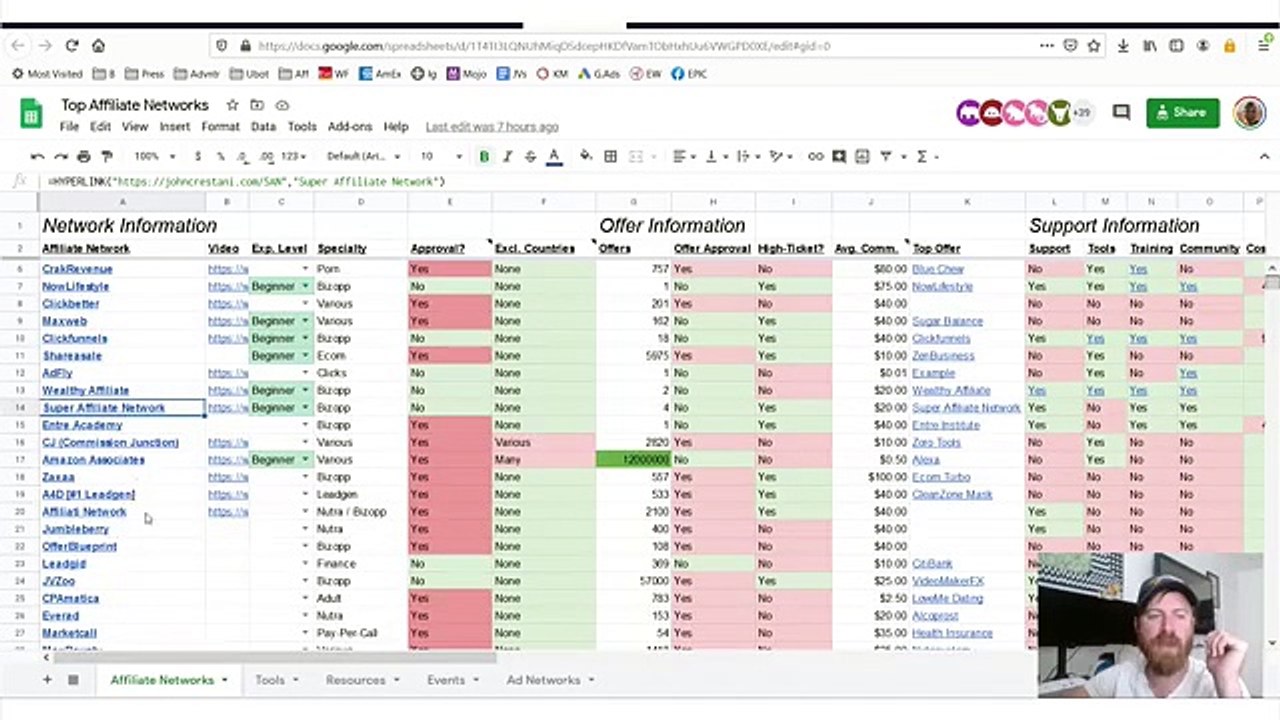Open the horizontal align dropdown
The width and height of the screenshot is (1280, 720).
pyautogui.click(x=685, y=156)
